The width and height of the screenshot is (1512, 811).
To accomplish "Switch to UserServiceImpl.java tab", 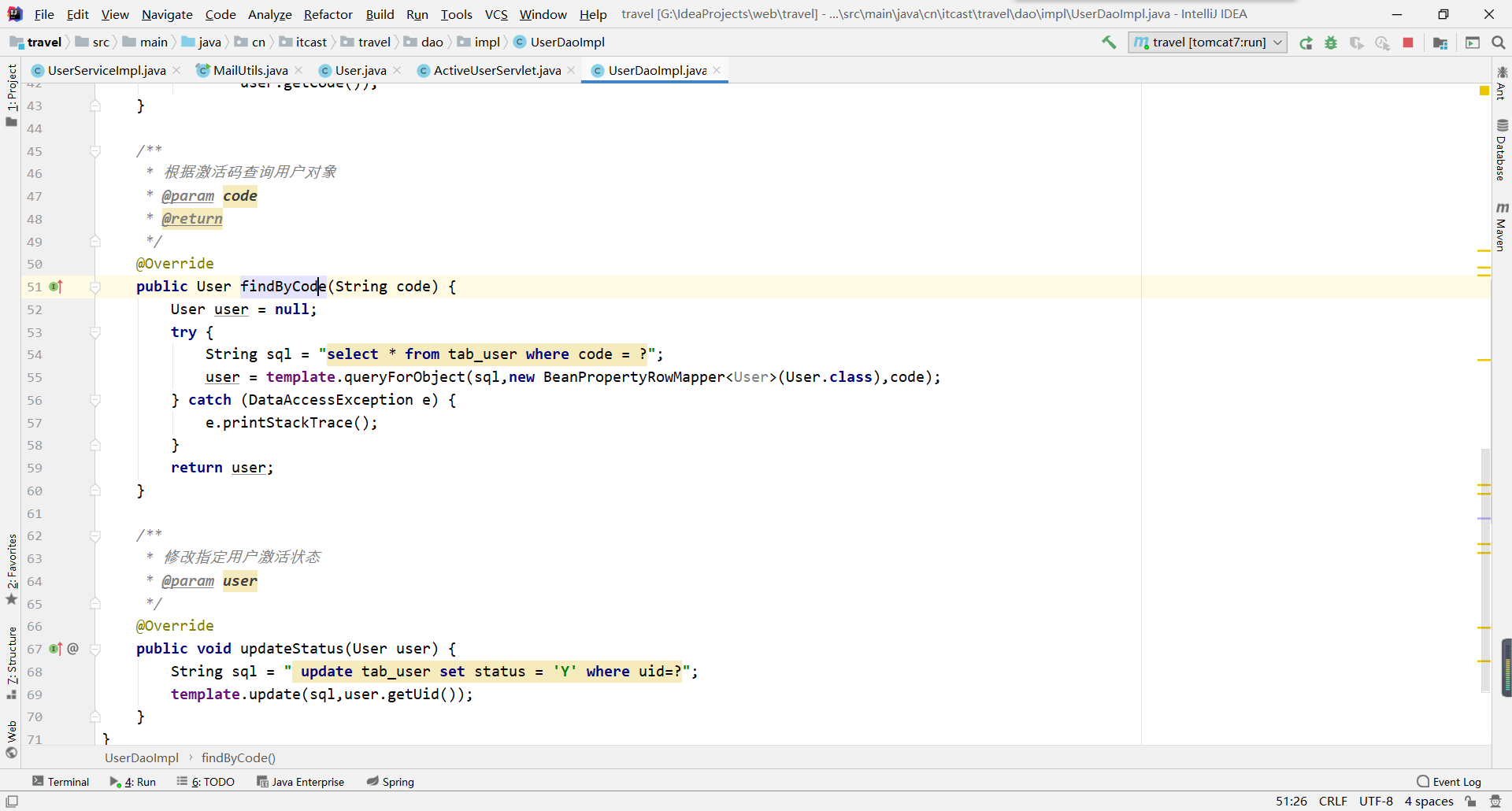I will tap(106, 70).
